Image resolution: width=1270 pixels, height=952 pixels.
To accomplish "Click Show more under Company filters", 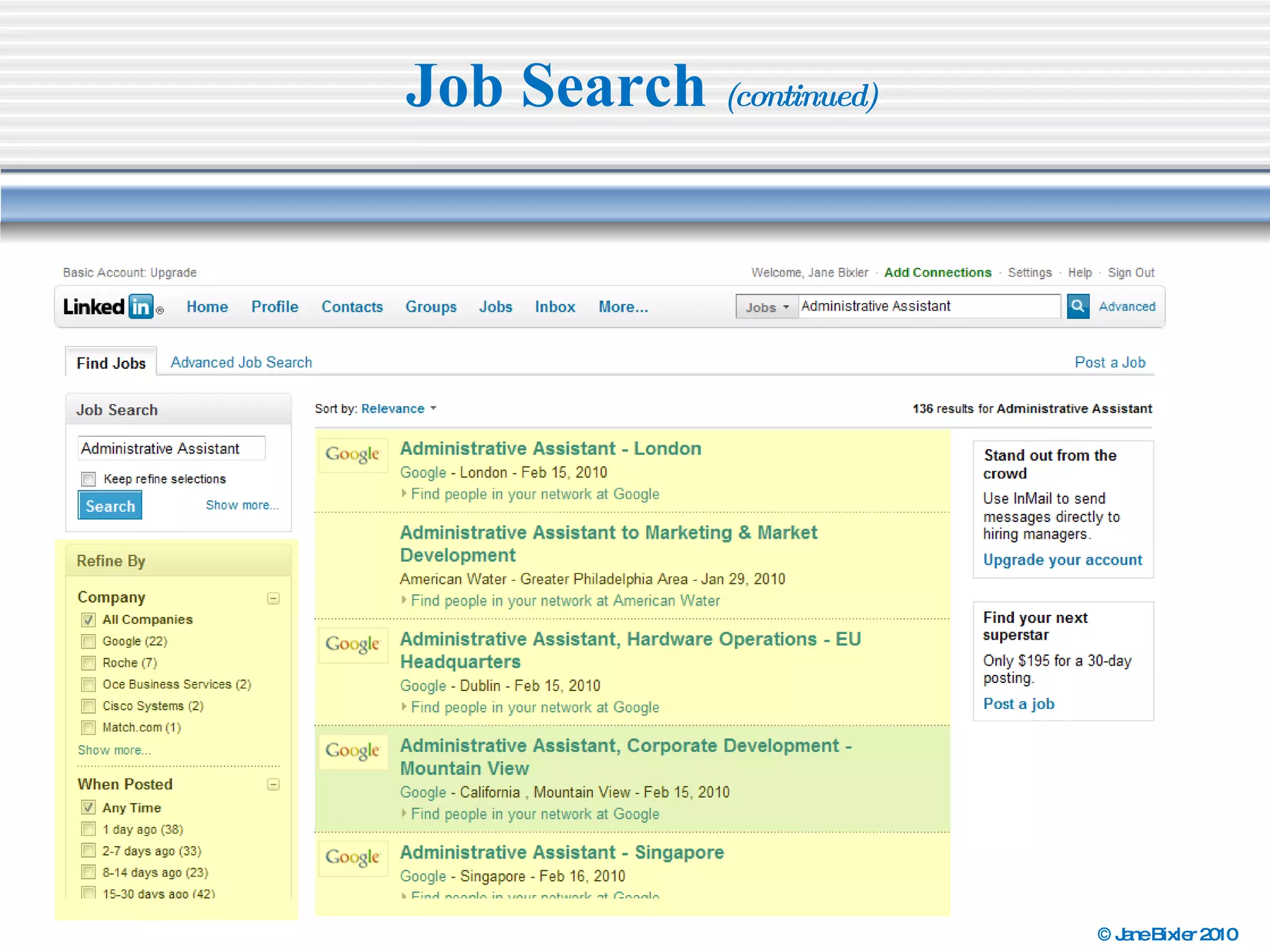I will pyautogui.click(x=114, y=750).
